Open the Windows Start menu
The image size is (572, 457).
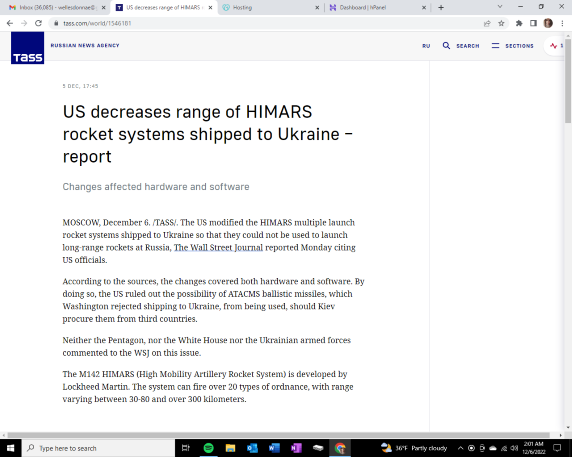click(11, 448)
